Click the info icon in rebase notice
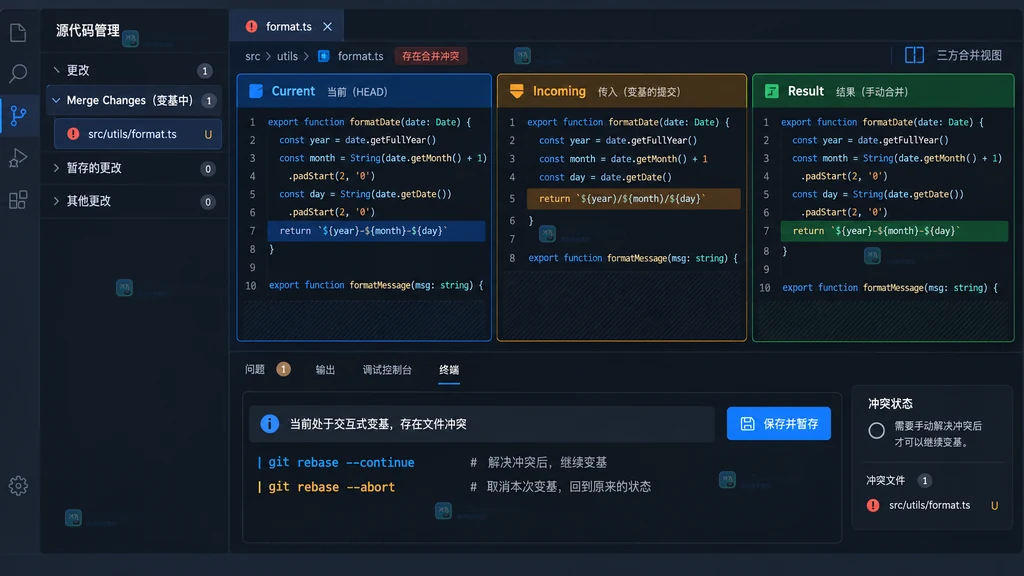The width and height of the screenshot is (1024, 576). [270, 424]
